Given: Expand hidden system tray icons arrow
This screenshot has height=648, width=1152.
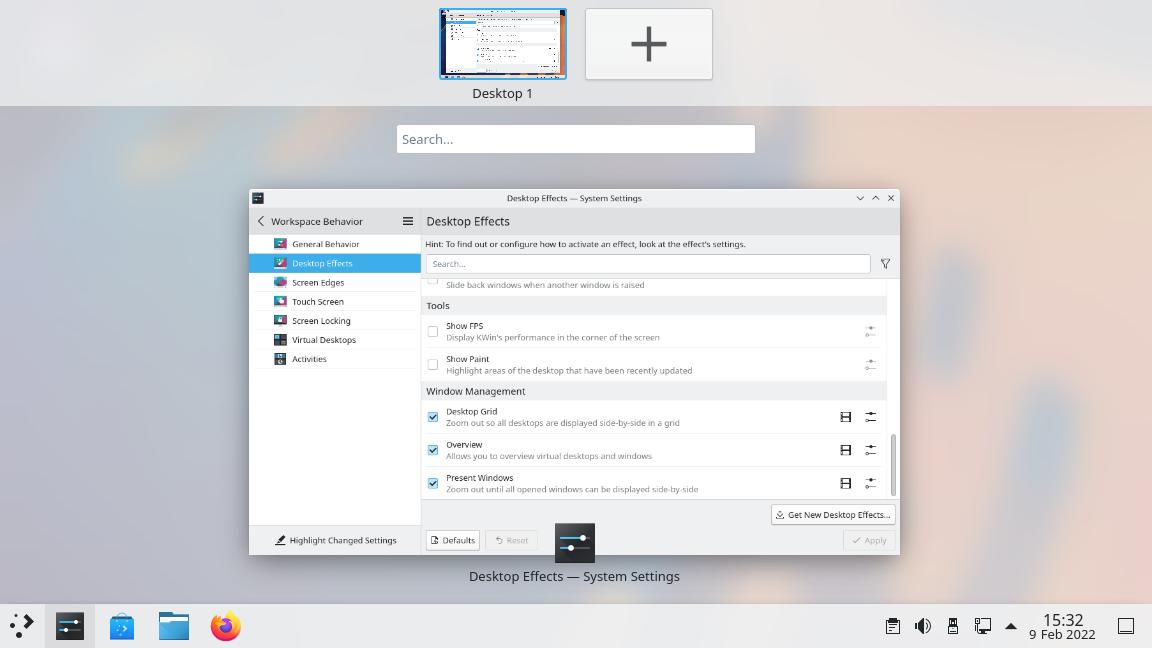Looking at the screenshot, I should (x=1011, y=626).
